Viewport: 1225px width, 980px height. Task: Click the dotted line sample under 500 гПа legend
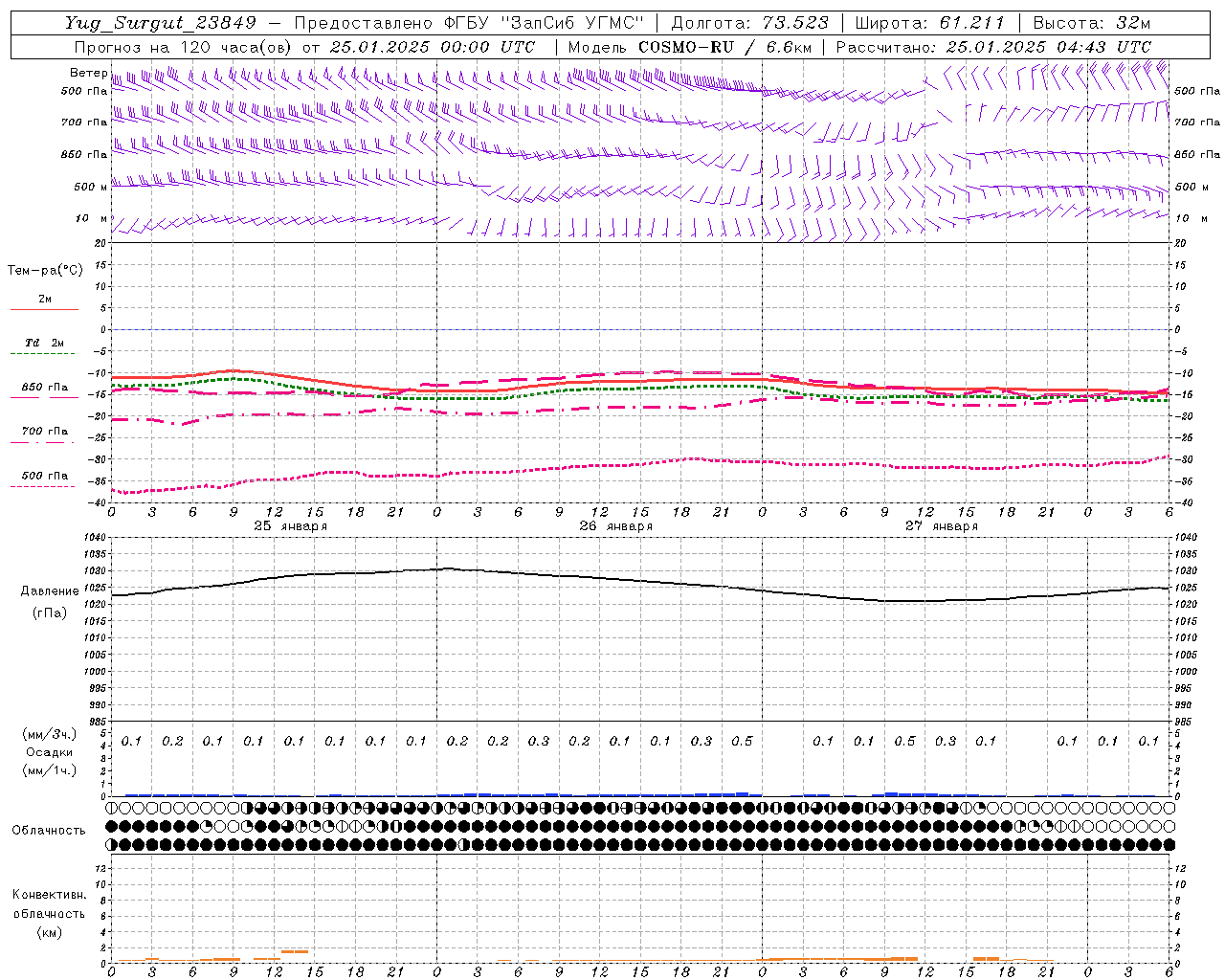click(44, 487)
